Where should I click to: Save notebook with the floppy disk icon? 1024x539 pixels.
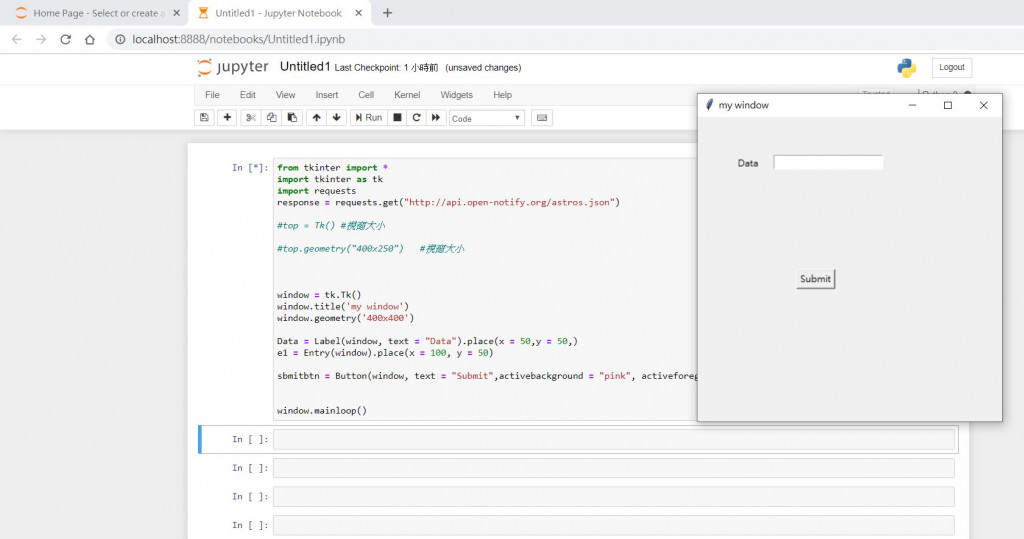204,118
